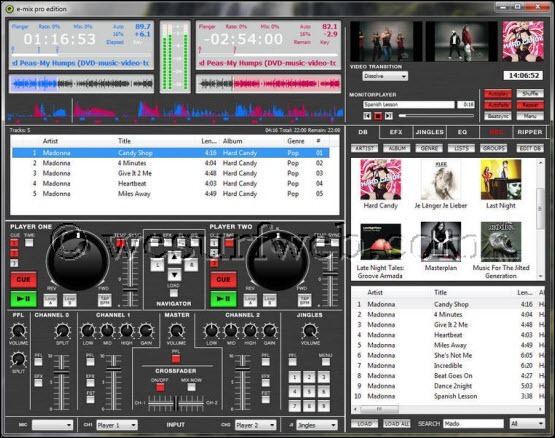Click Player Two Loop A button
Viewport: 555px width, 438px height.
click(250, 300)
